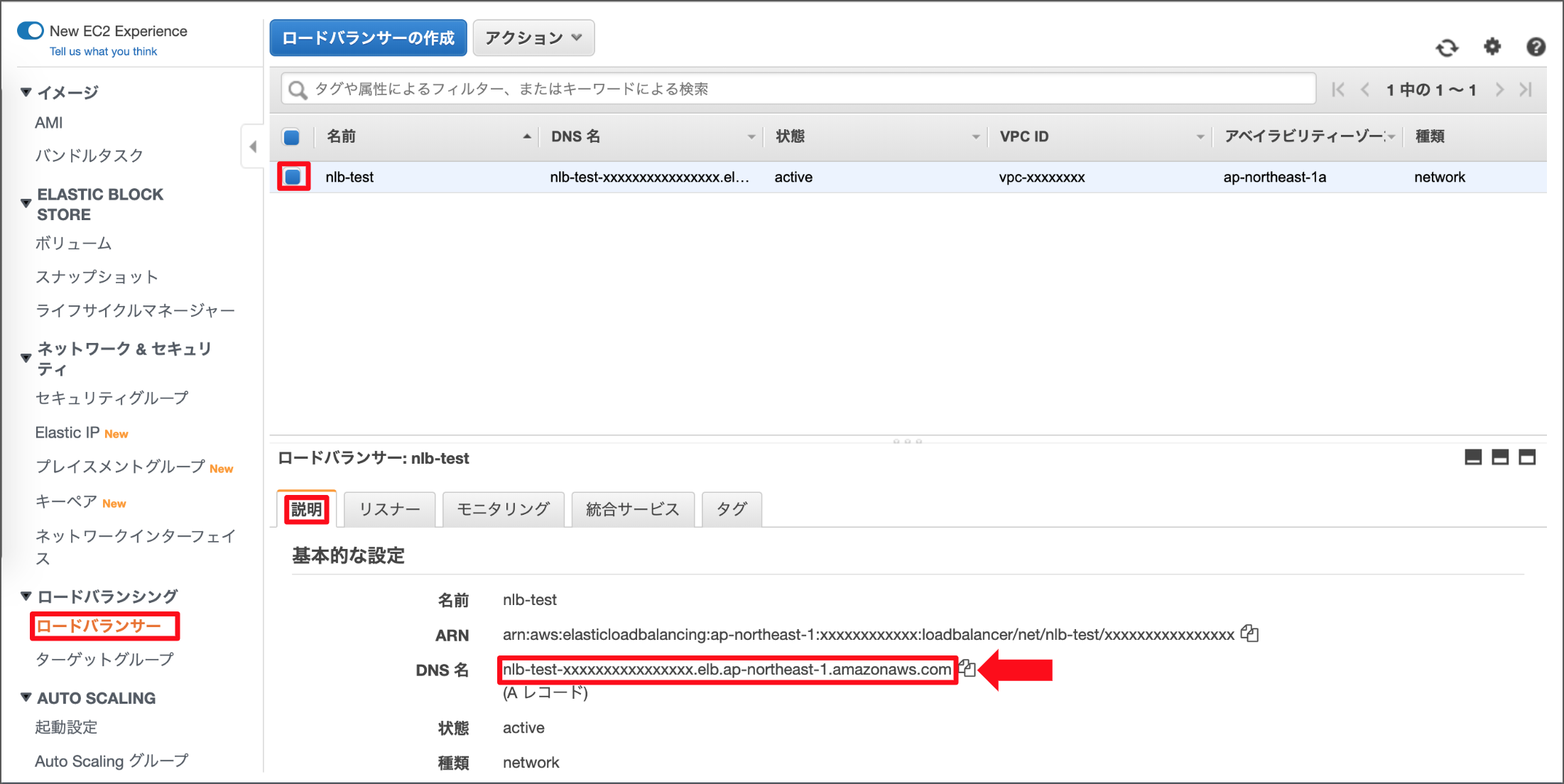This screenshot has width=1564, height=784.
Task: Copy the ARN to clipboard
Action: (x=1249, y=633)
